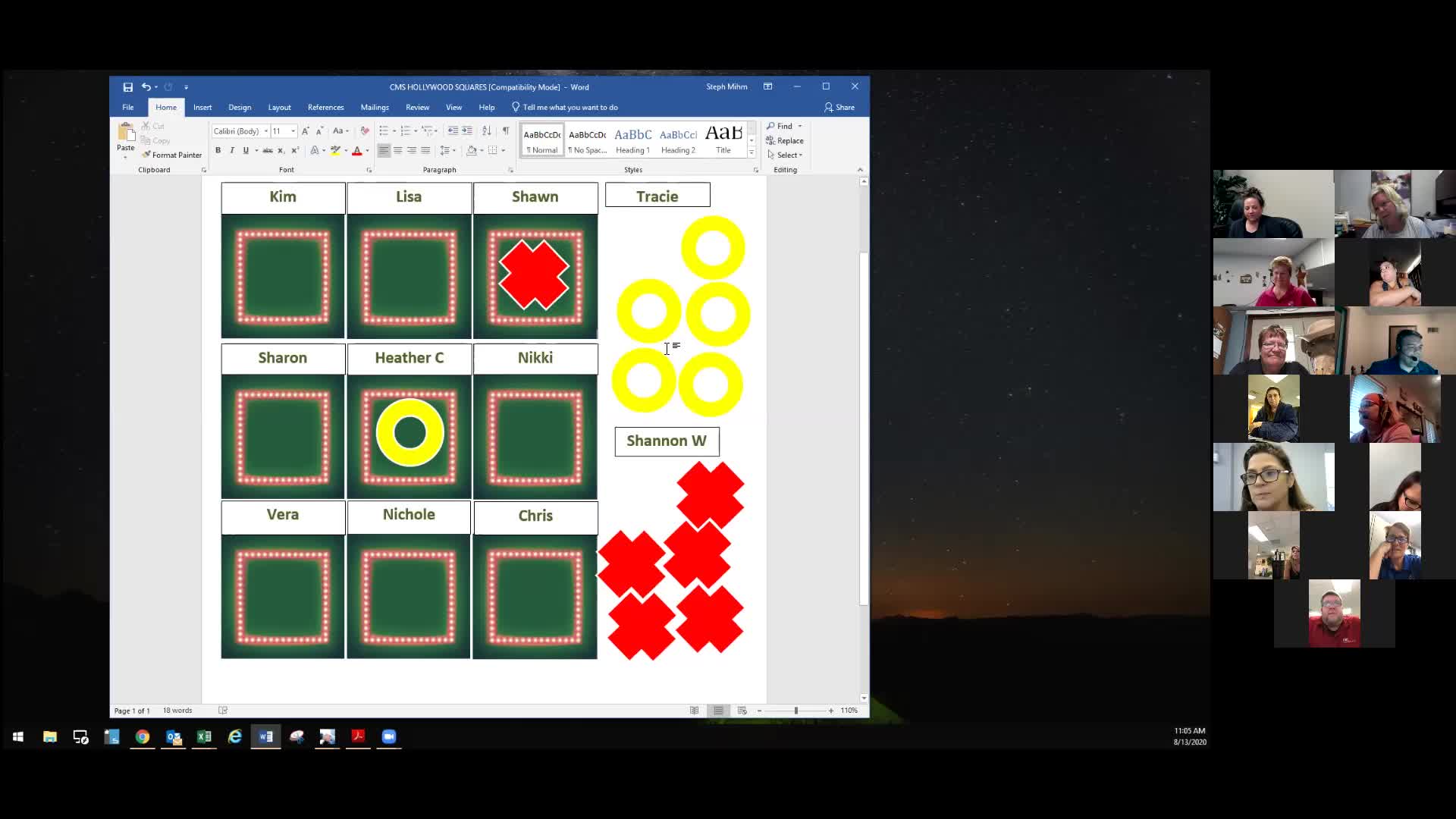The width and height of the screenshot is (1456, 819).
Task: Open the Mailings ribbon tab
Action: pyautogui.click(x=375, y=107)
